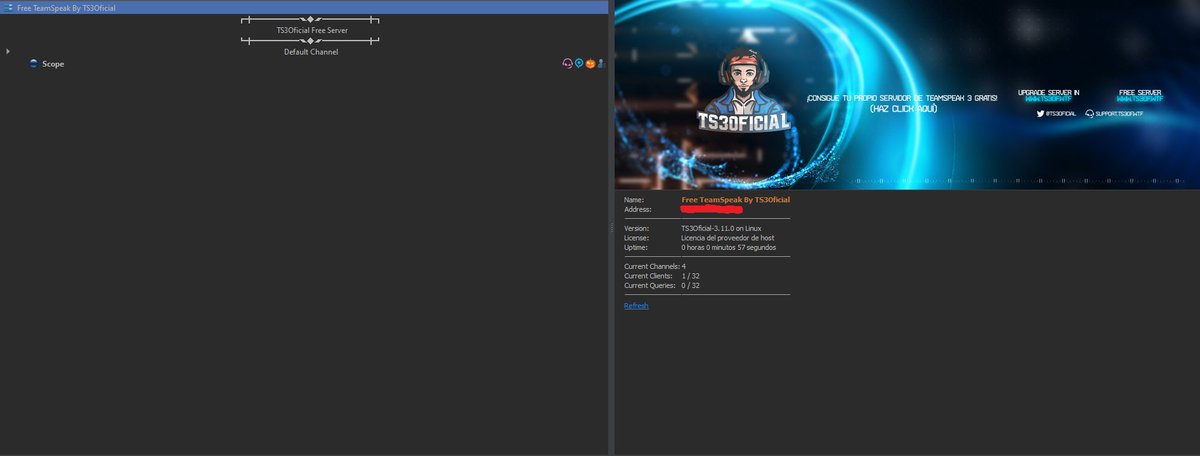Click the version text TS3Oficial-3.11.0 on Linux
1200x456 pixels.
pyautogui.click(x=721, y=228)
